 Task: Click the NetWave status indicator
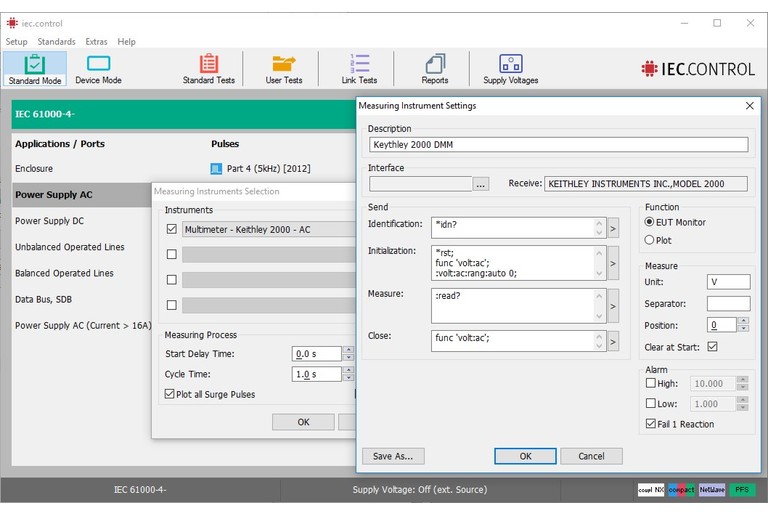tap(712, 489)
